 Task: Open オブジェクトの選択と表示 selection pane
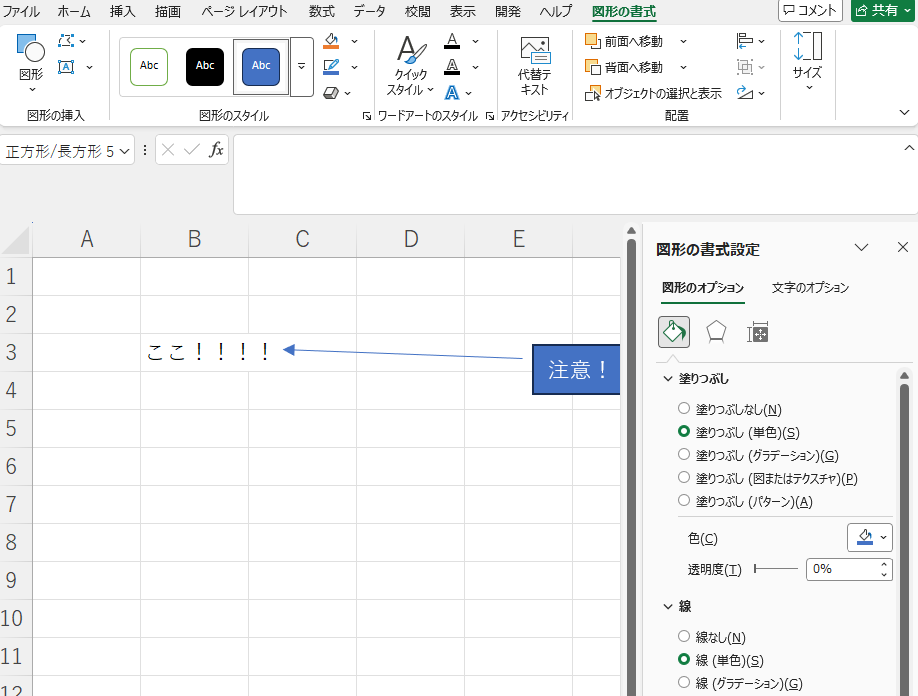653,93
